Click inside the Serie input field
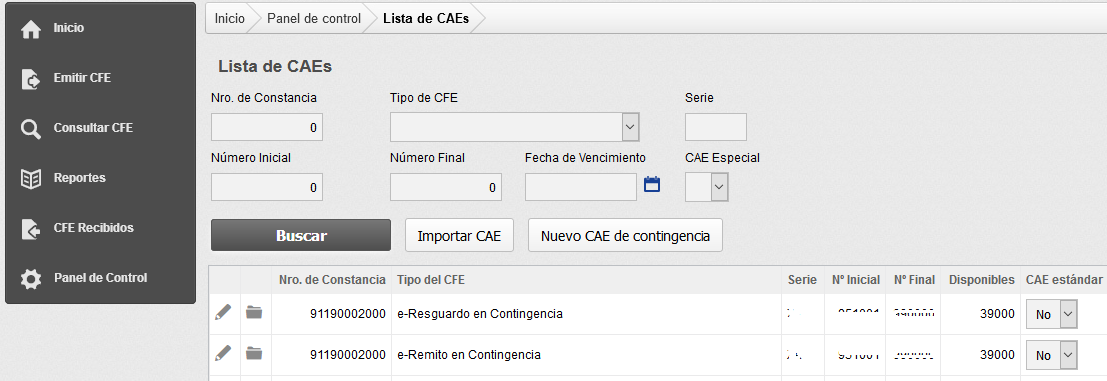Viewport: 1107px width, 381px height. point(716,127)
